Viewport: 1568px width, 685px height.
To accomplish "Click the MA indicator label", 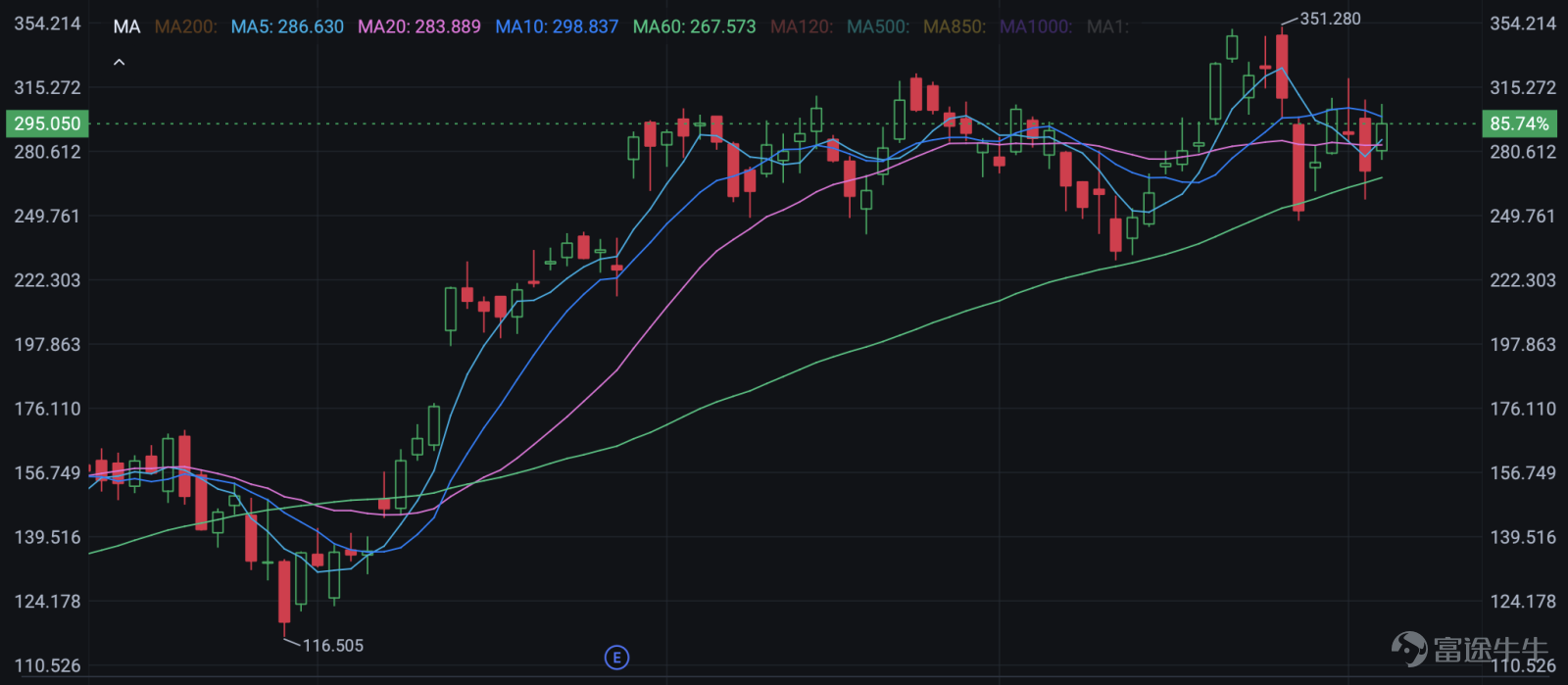I will click(x=126, y=26).
